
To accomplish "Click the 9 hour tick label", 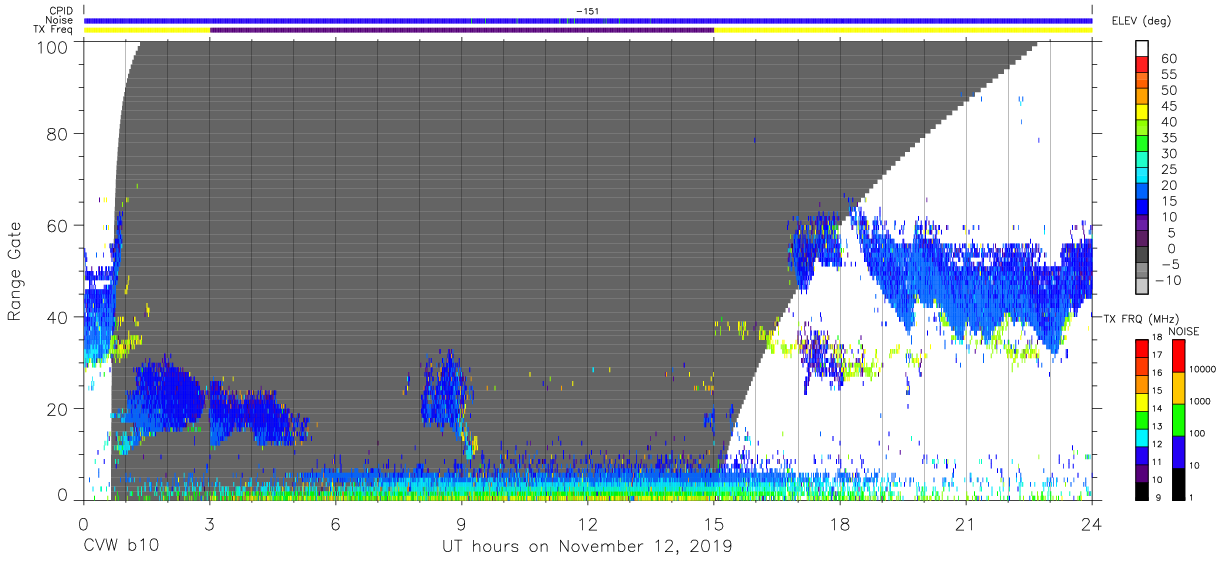I will point(462,524).
